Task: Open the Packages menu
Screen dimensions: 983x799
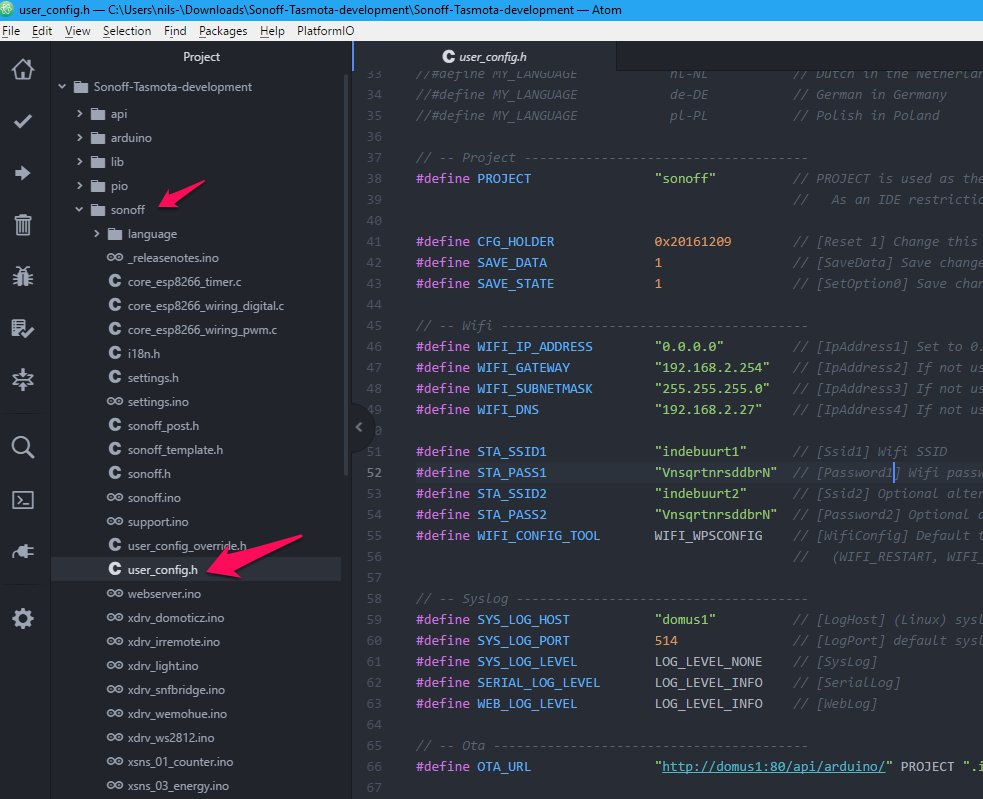Action: [x=223, y=31]
